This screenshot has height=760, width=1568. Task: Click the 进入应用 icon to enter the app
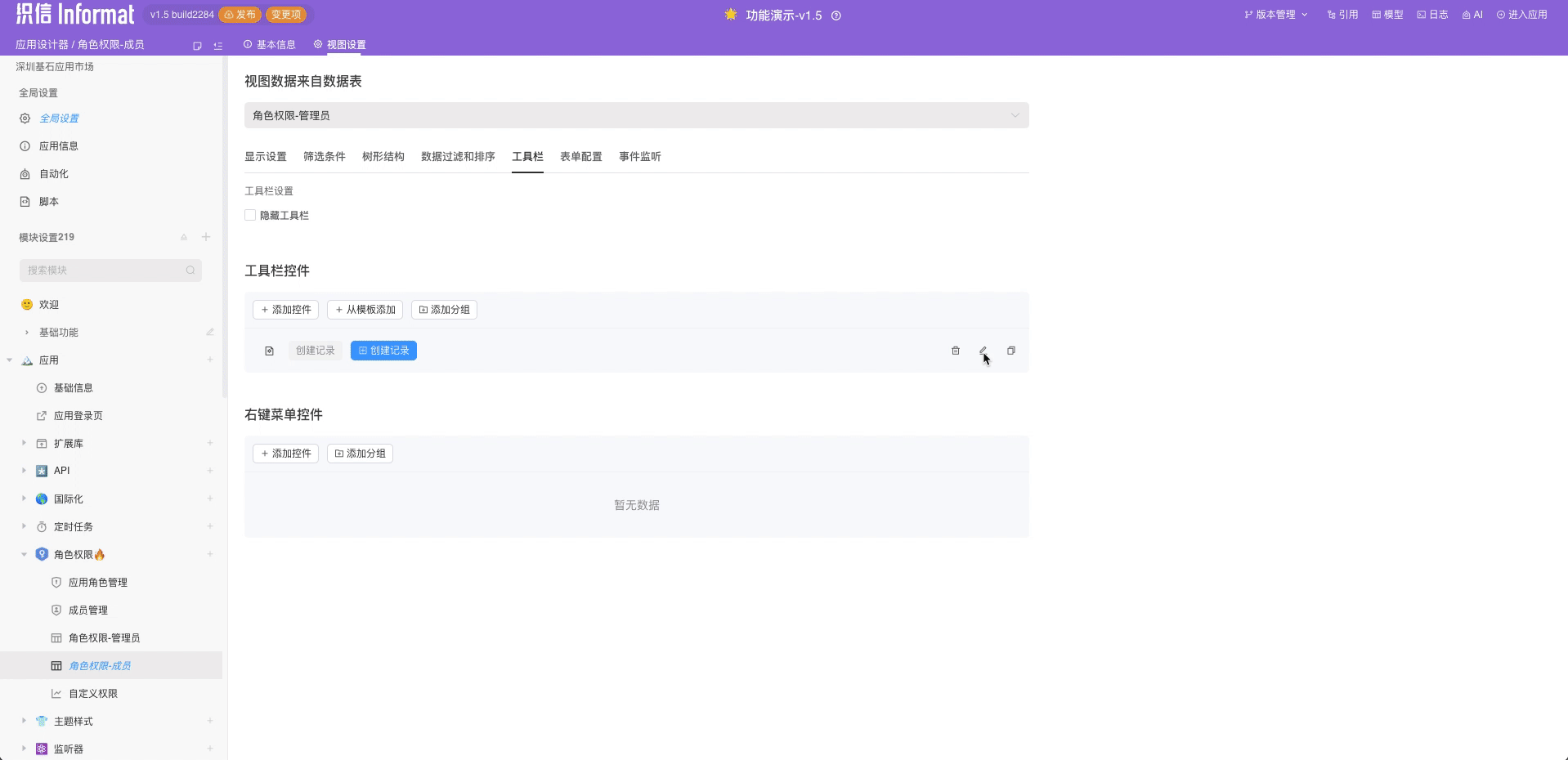point(1522,14)
